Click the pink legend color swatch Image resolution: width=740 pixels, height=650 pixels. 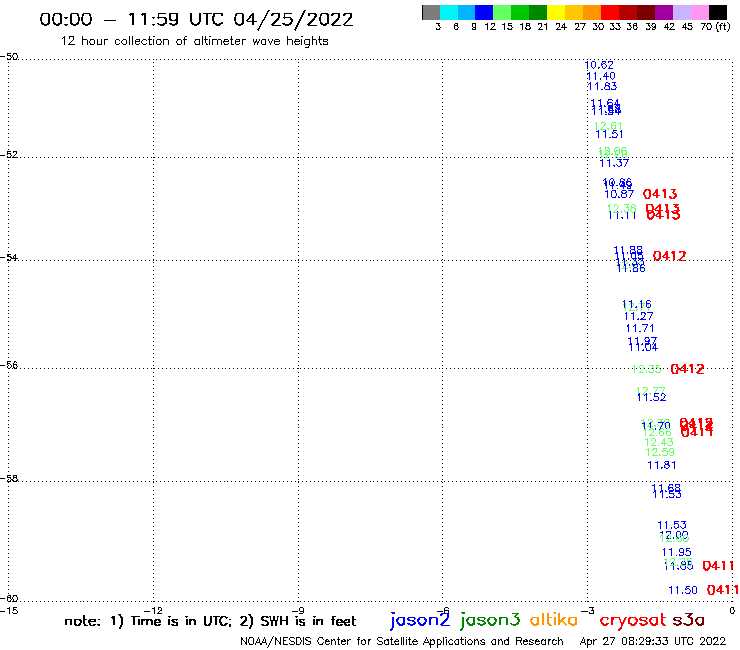[x=699, y=12]
